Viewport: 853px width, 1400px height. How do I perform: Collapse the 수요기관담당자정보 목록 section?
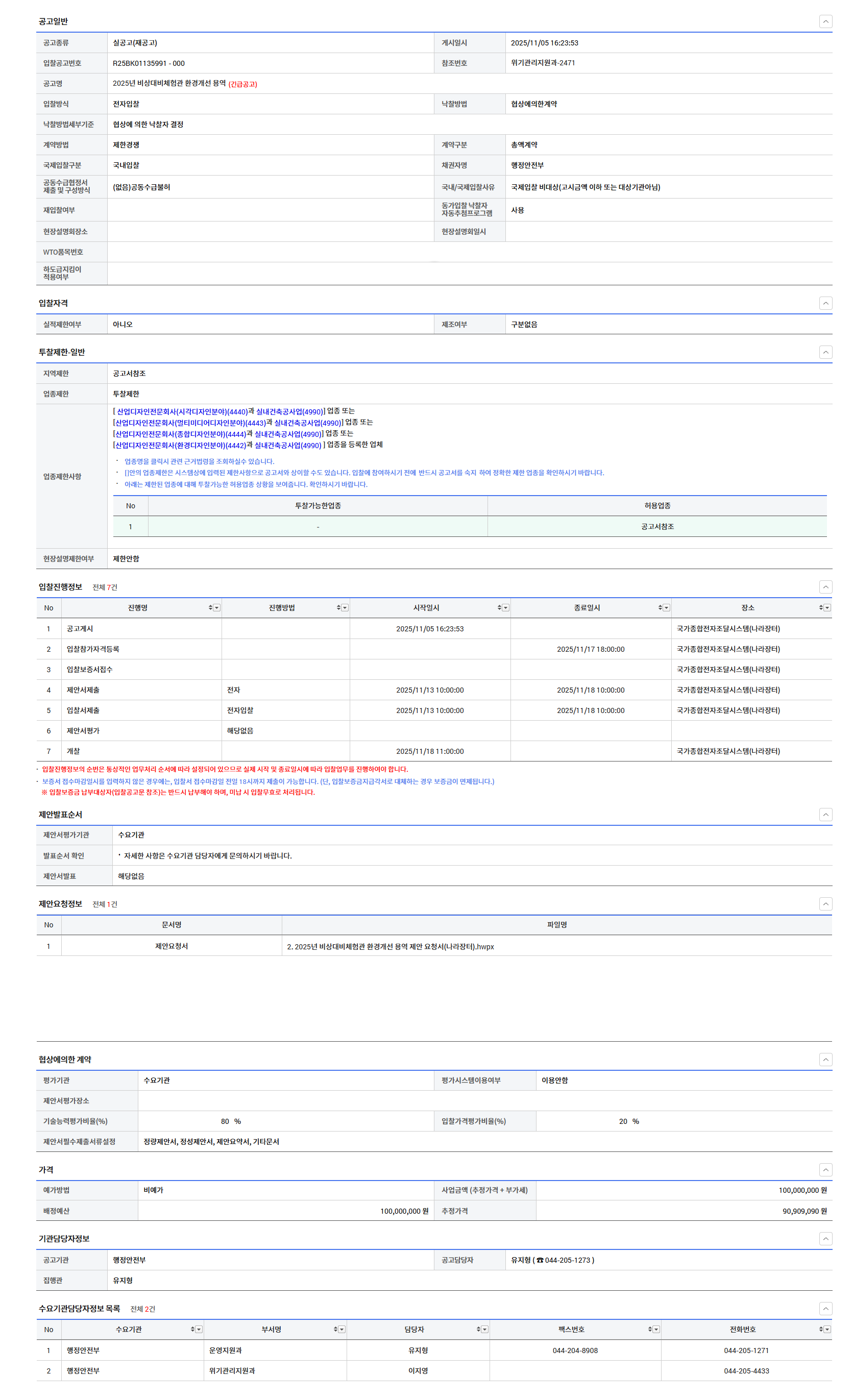(825, 1309)
